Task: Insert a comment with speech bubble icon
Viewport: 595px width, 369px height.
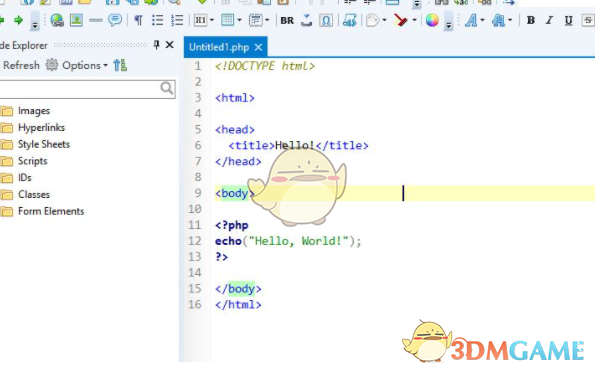Action: (x=115, y=20)
